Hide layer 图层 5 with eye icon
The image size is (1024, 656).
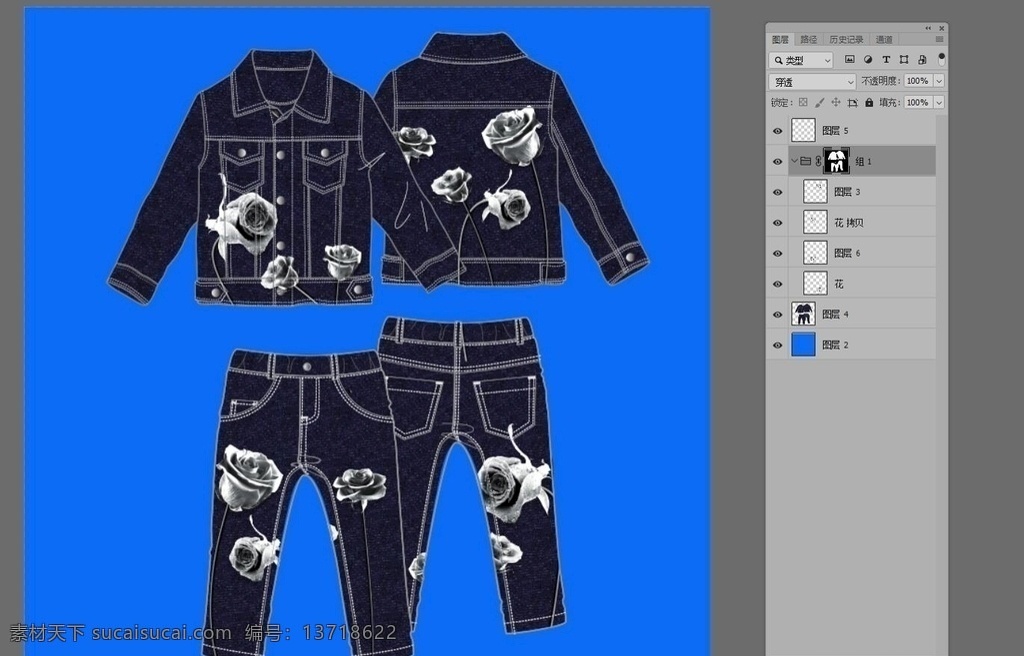[x=777, y=131]
